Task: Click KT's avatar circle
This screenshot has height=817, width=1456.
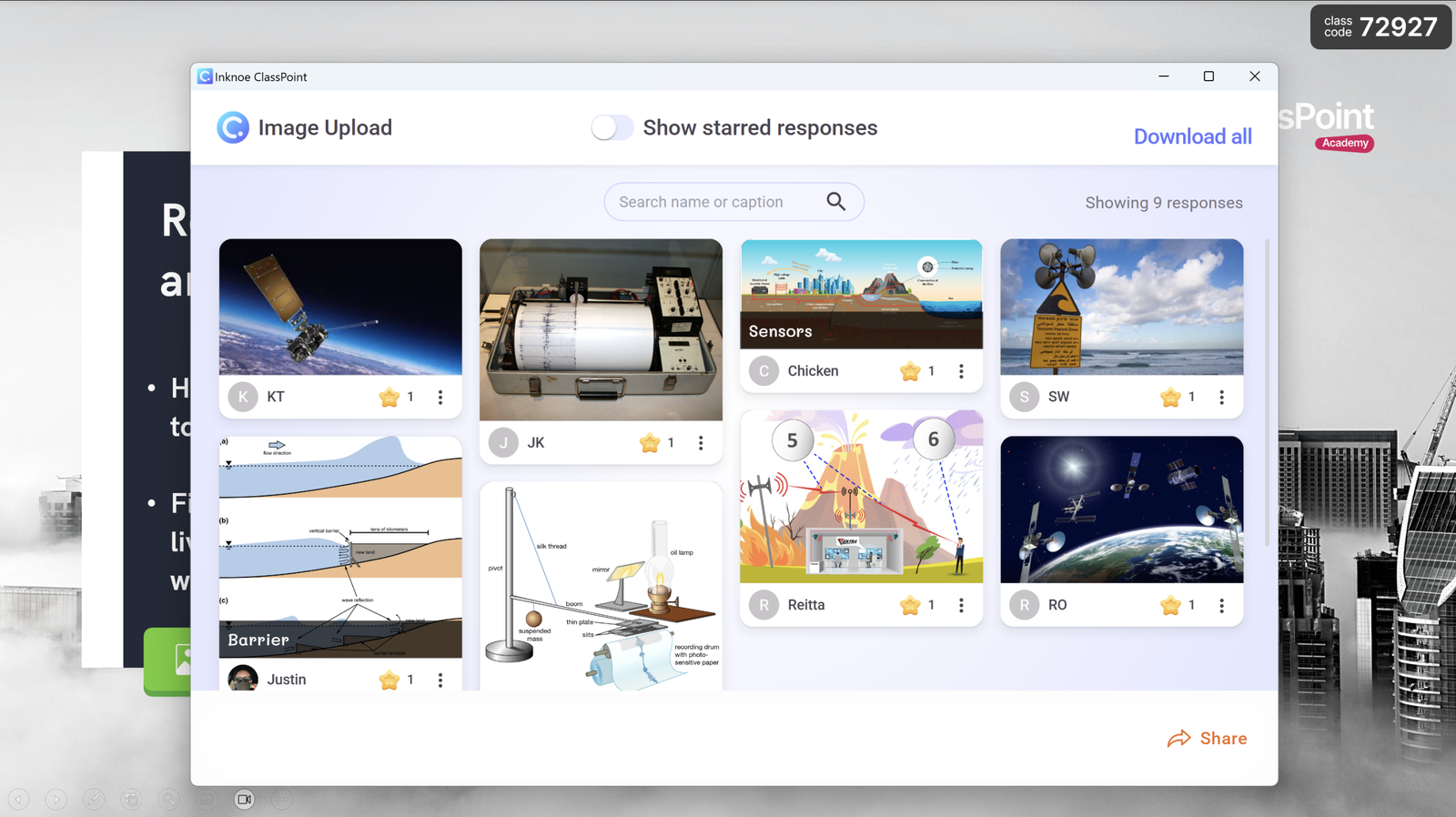Action: pos(243,398)
